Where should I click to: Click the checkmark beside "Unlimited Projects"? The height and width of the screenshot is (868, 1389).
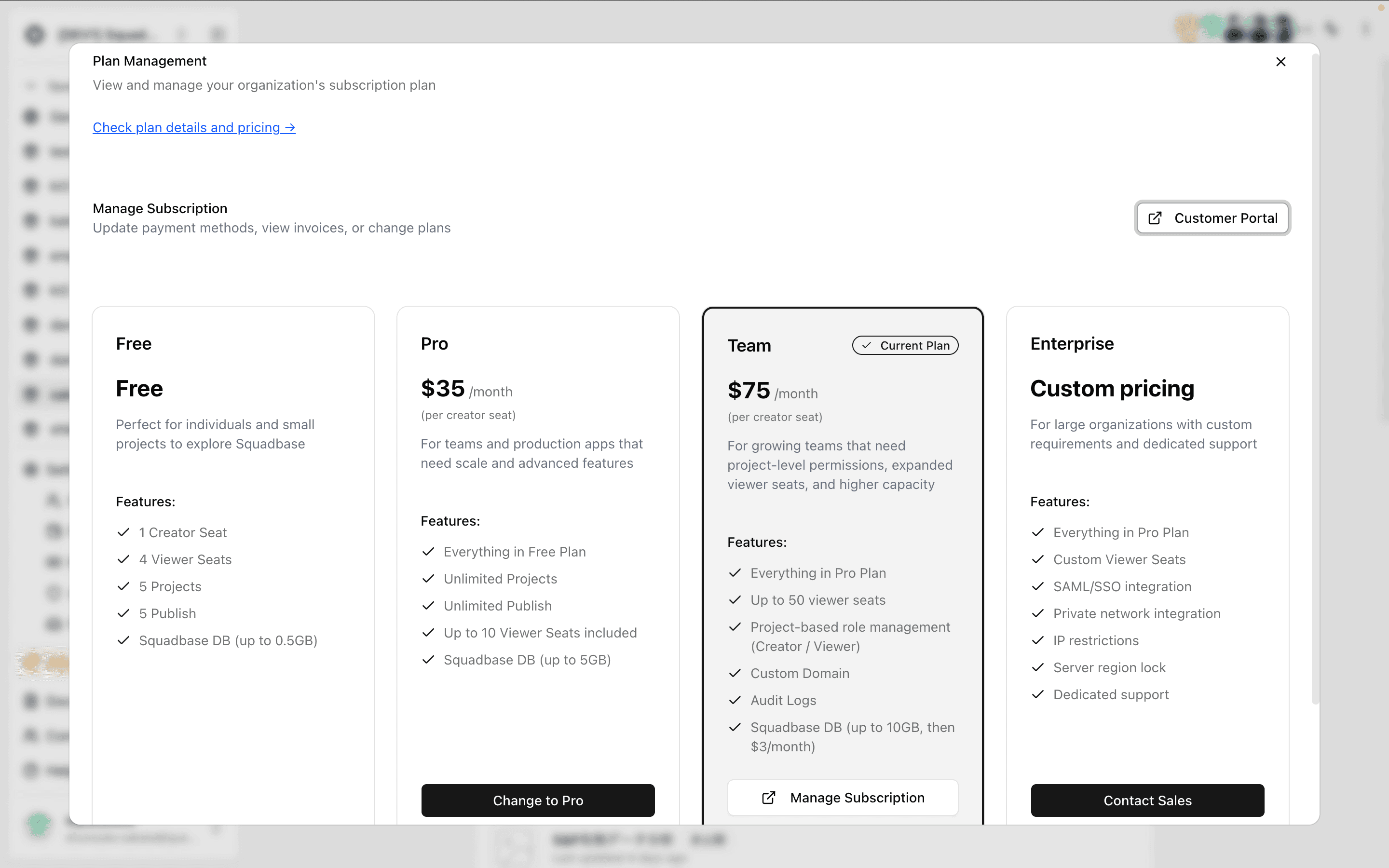pyautogui.click(x=428, y=579)
